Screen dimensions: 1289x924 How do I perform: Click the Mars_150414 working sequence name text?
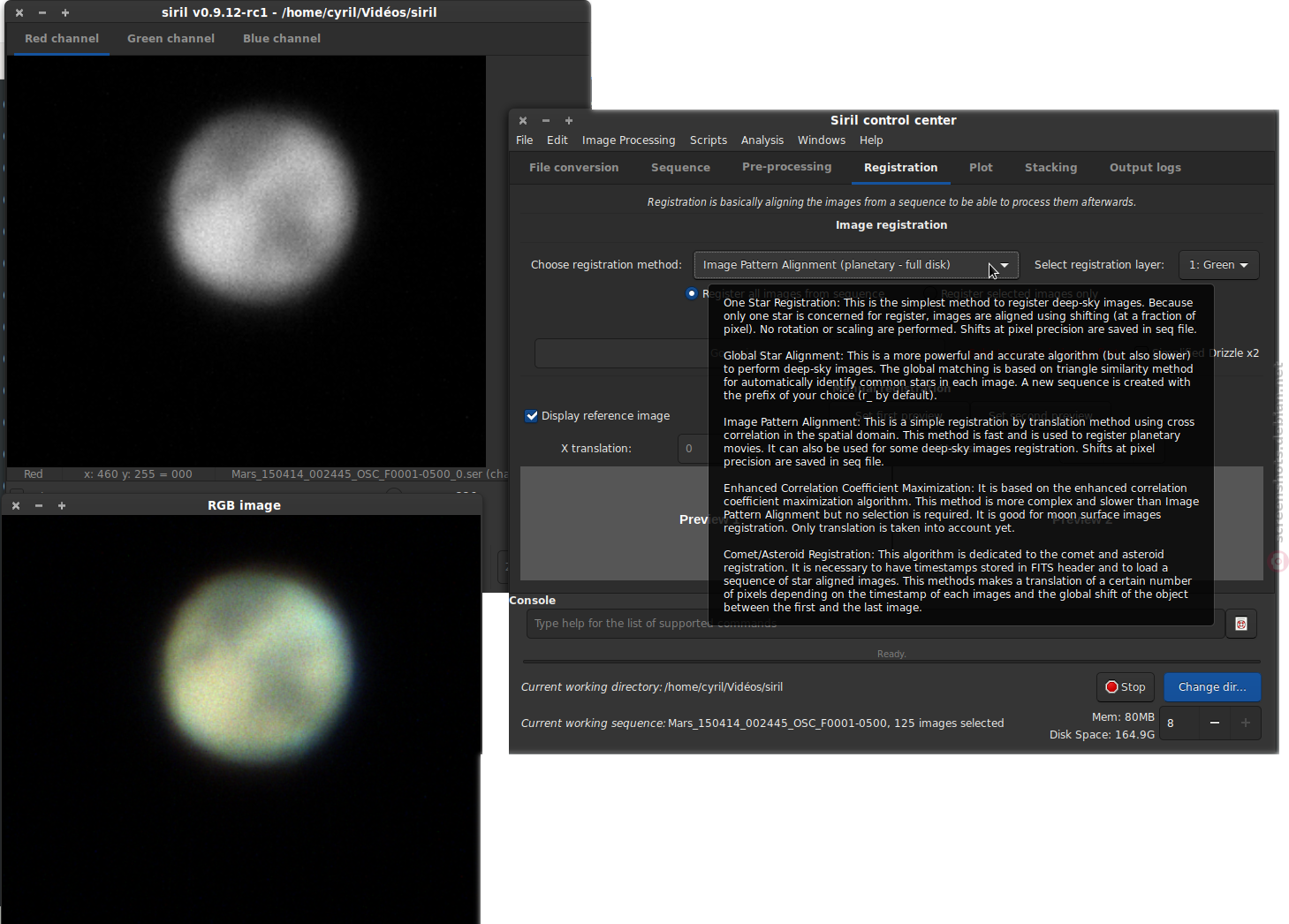pos(777,723)
